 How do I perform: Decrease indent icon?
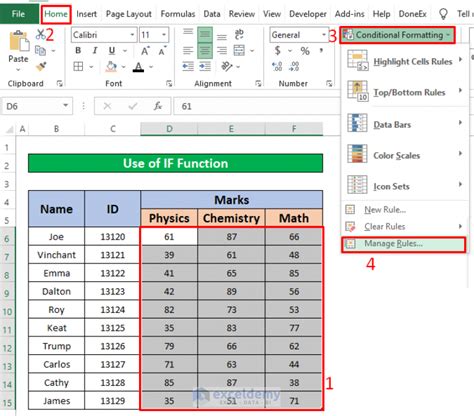tap(188, 67)
